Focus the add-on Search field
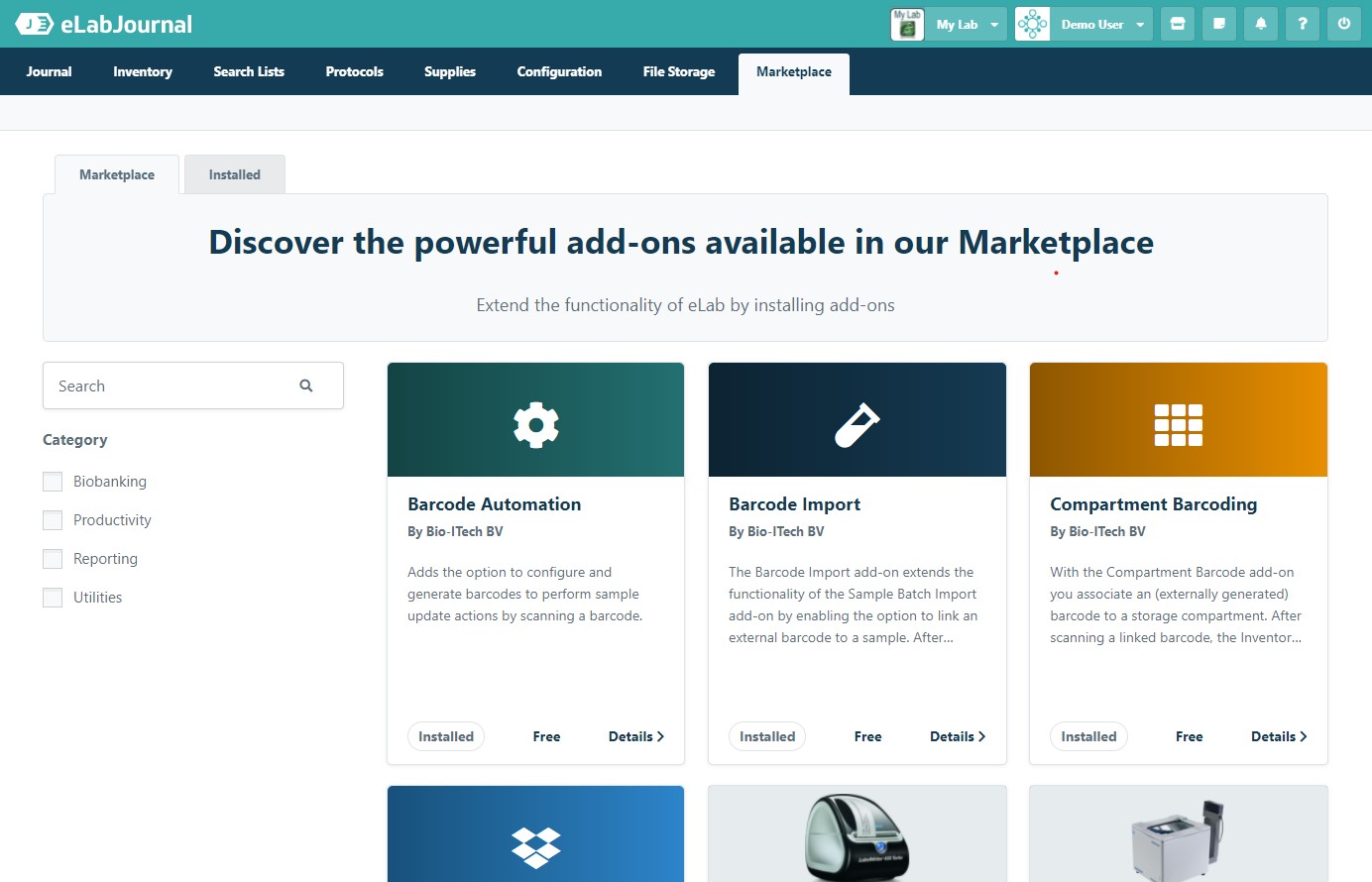Viewport: 1372px width, 882px height. click(193, 386)
